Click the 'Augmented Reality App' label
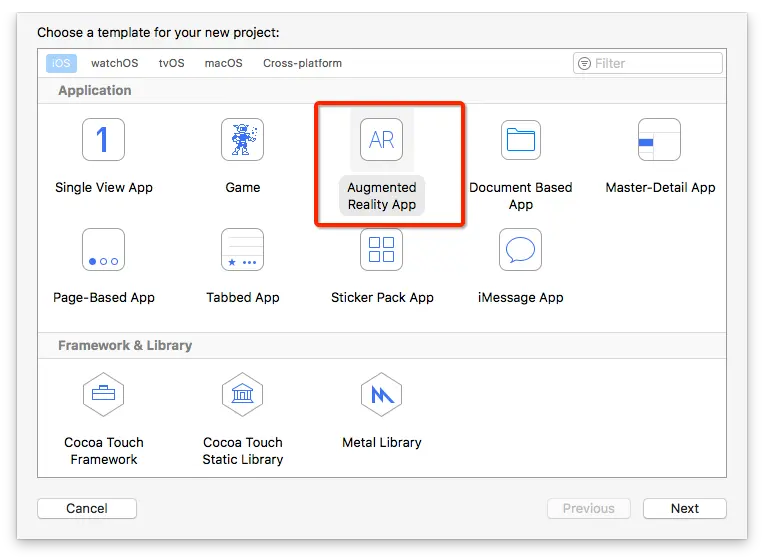The height and width of the screenshot is (560, 764). click(x=382, y=196)
